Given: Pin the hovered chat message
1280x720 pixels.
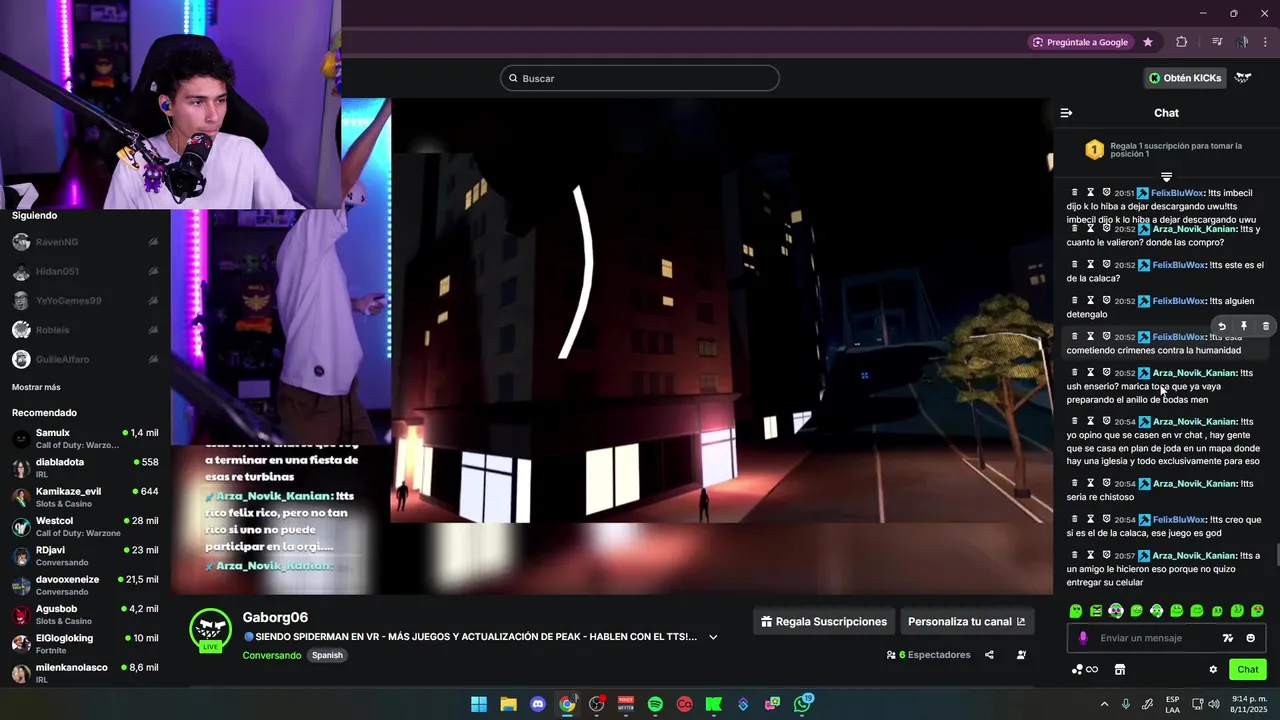Looking at the screenshot, I should tap(1244, 326).
